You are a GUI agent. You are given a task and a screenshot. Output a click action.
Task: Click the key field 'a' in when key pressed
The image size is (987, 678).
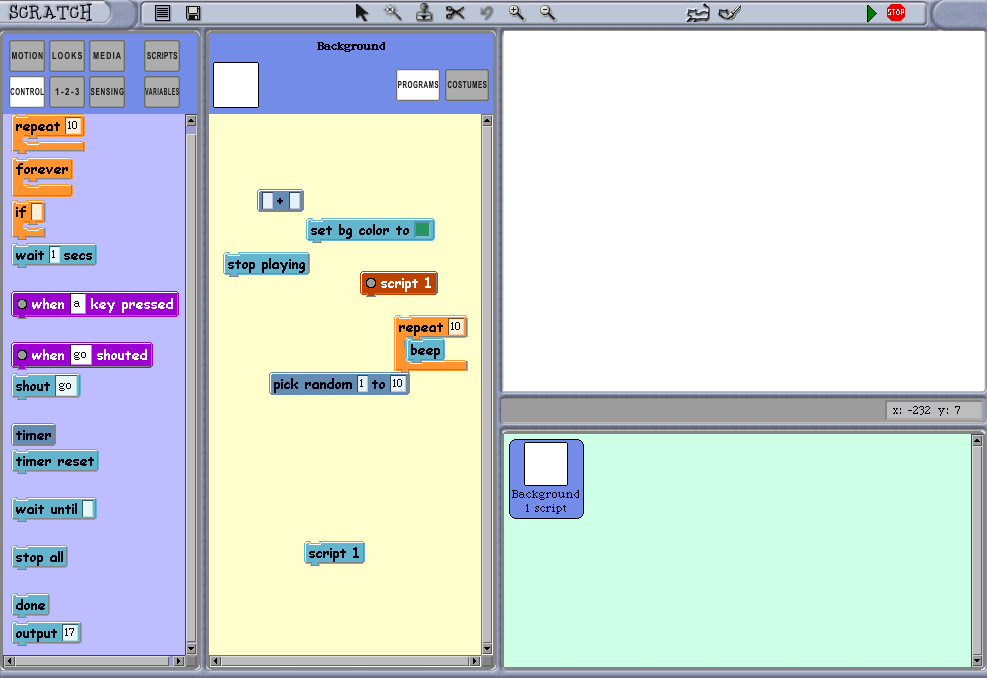tap(77, 304)
